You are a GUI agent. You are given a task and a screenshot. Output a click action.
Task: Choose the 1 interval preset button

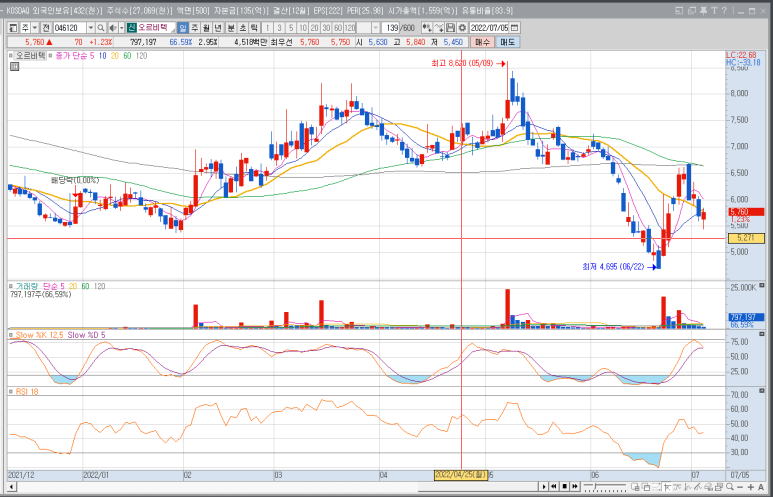point(268,28)
